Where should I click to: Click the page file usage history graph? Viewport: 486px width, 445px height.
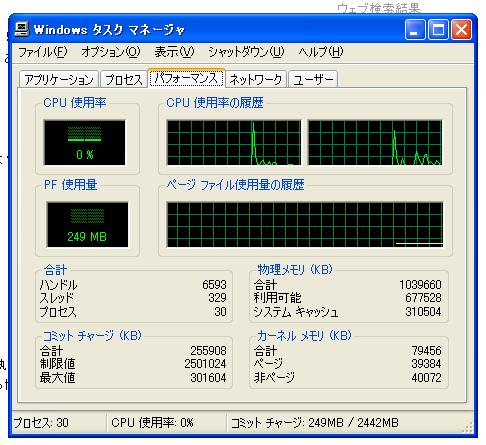(x=305, y=225)
